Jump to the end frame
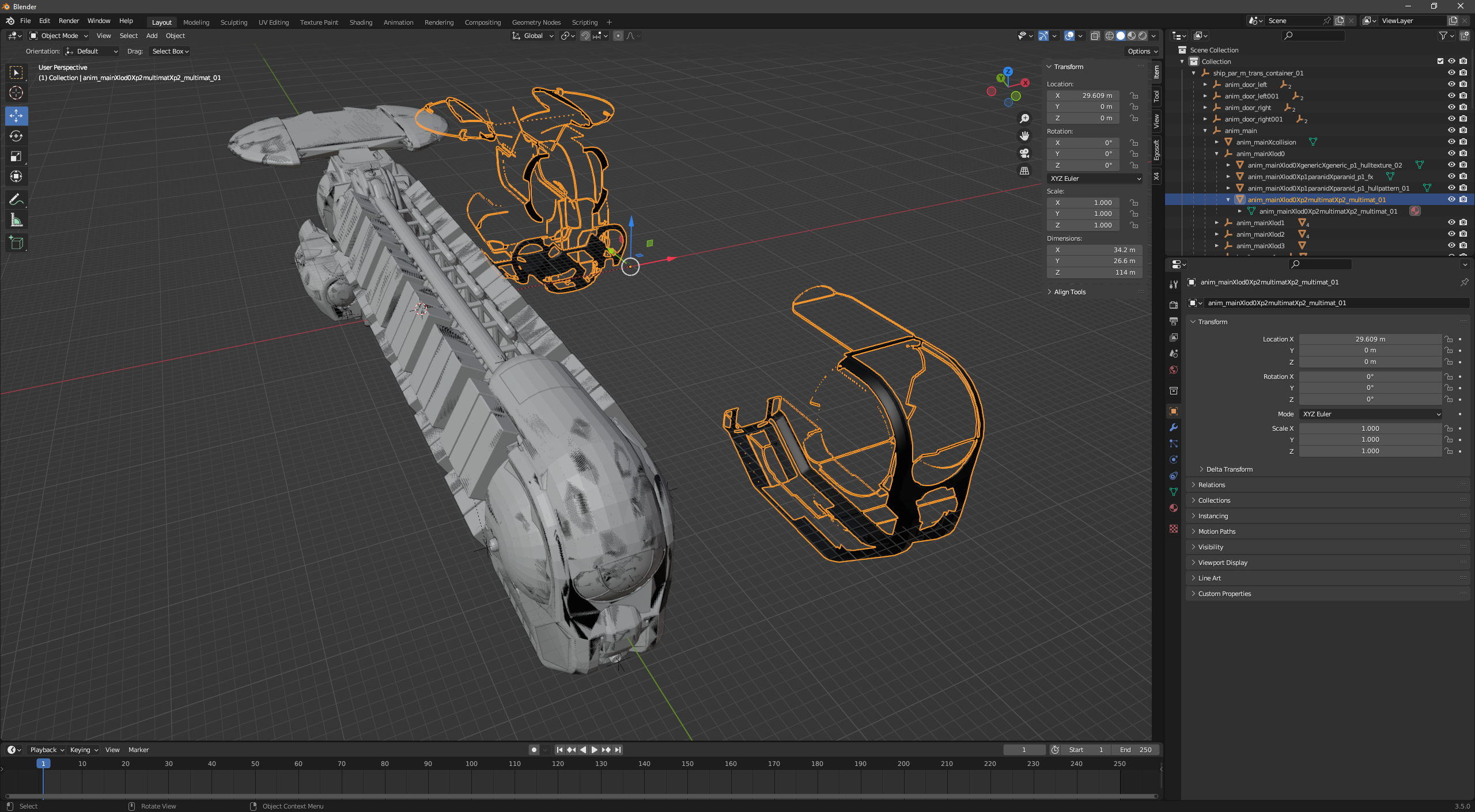This screenshot has width=1475, height=812. tap(618, 750)
